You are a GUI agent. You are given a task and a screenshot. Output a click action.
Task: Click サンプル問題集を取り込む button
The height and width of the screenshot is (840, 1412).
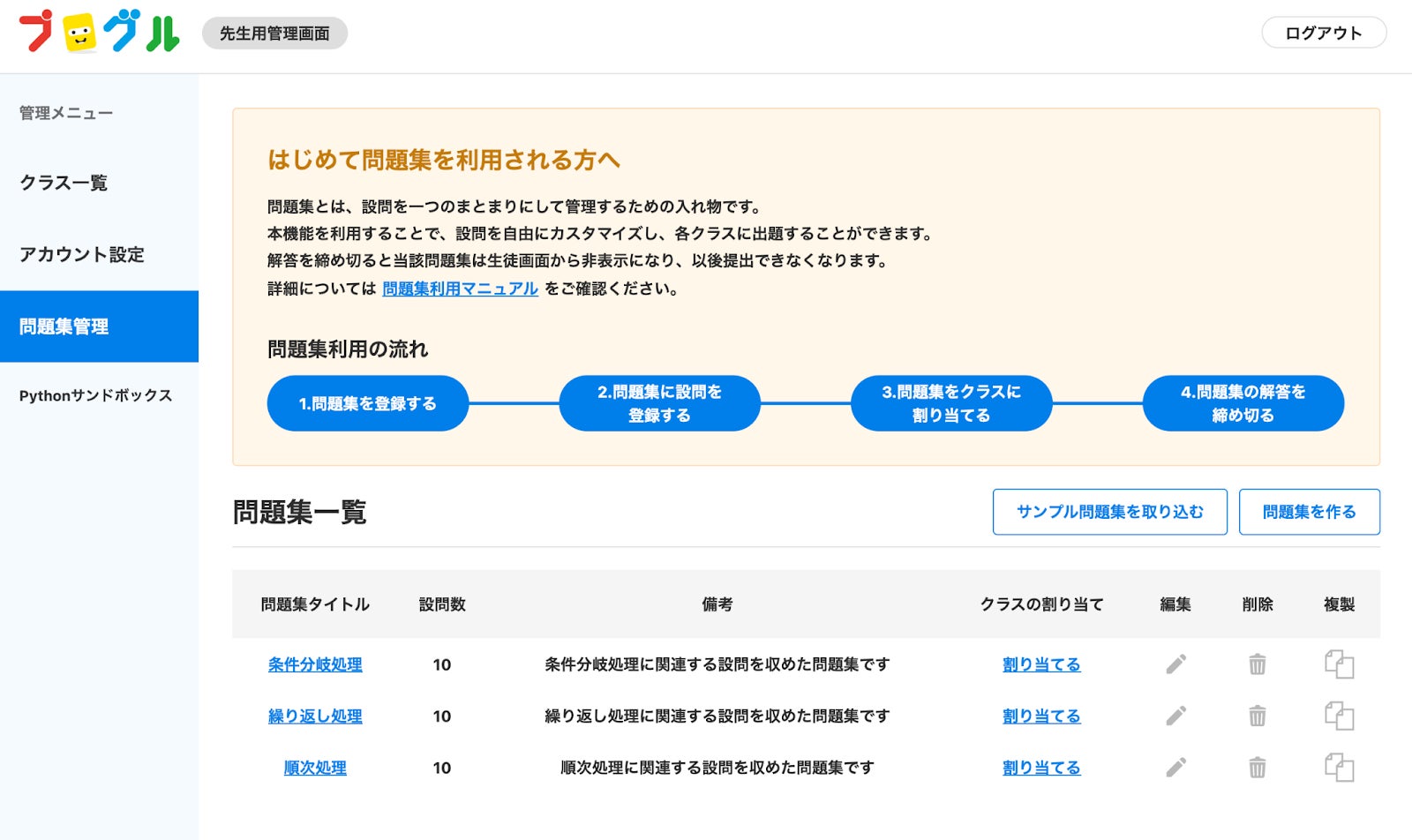coord(1109,512)
